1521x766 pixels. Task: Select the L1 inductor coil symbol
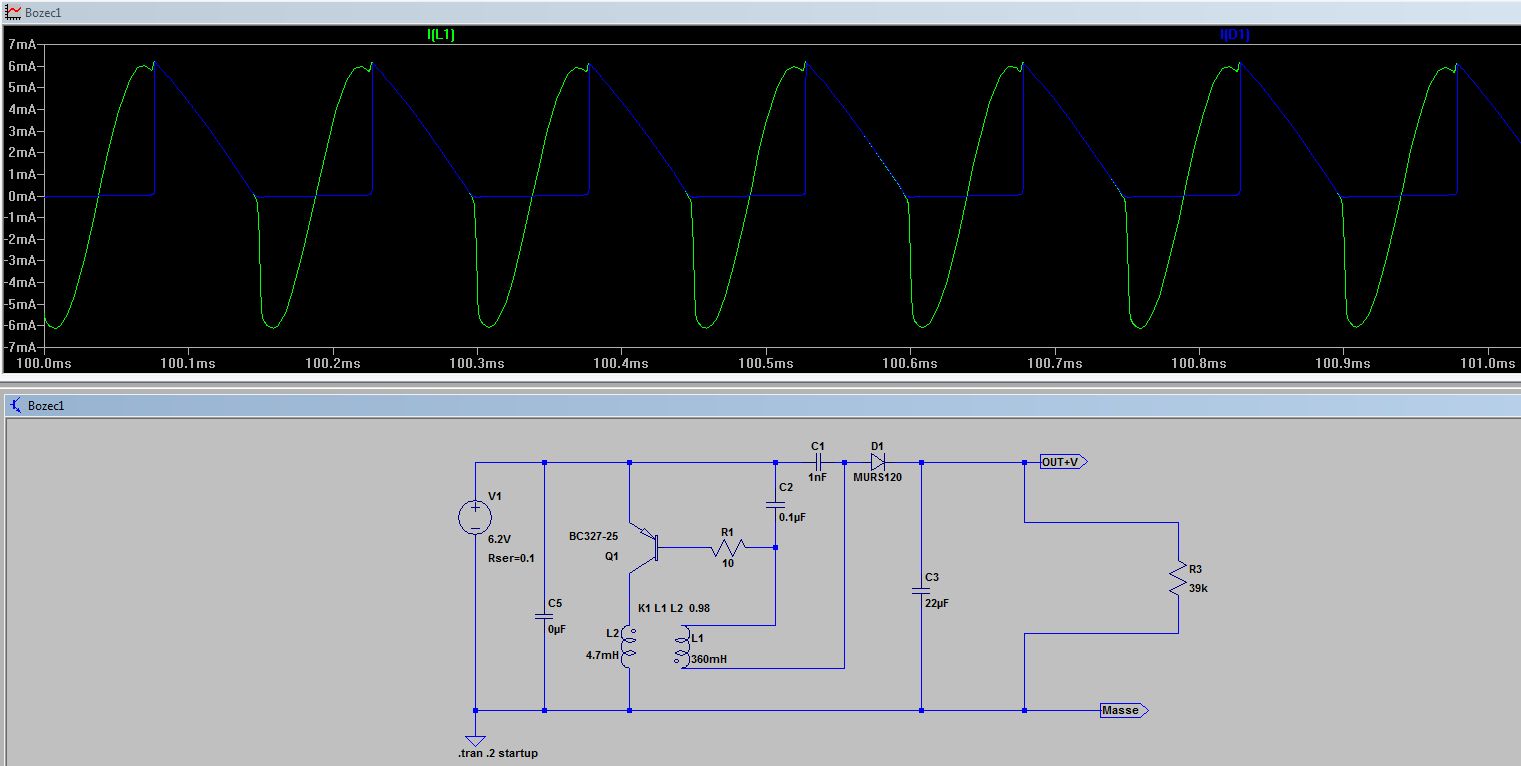tap(682, 647)
